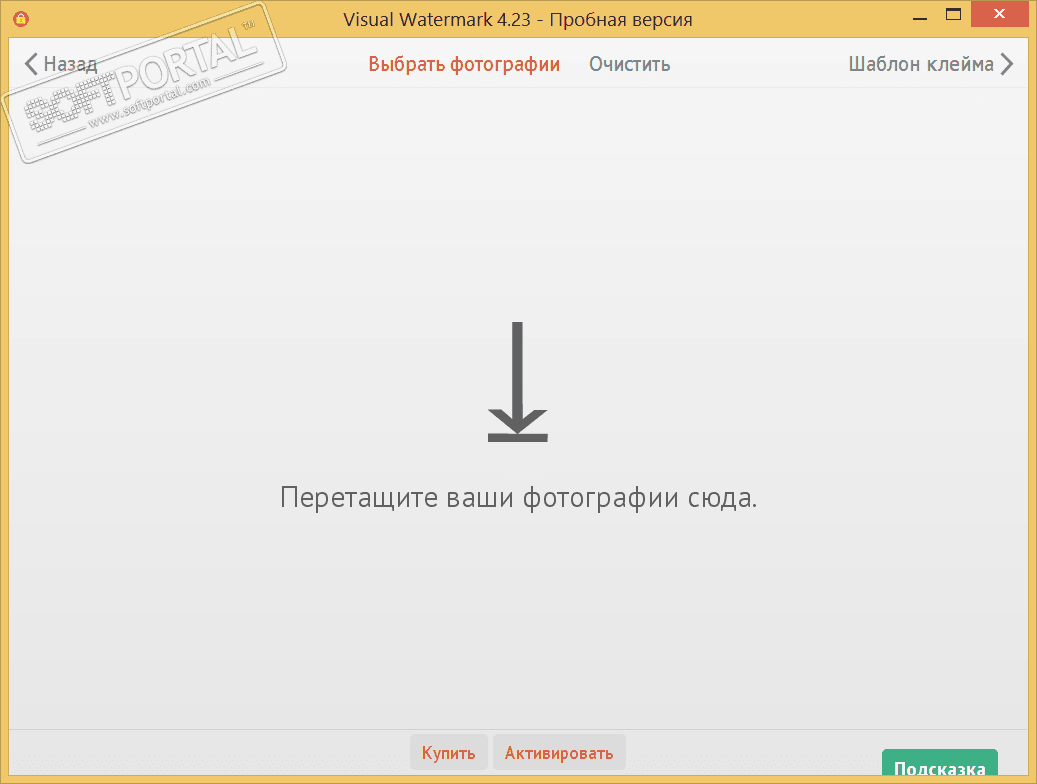Viewport: 1037px width, 784px height.
Task: Click the Купить button
Action: click(x=448, y=752)
